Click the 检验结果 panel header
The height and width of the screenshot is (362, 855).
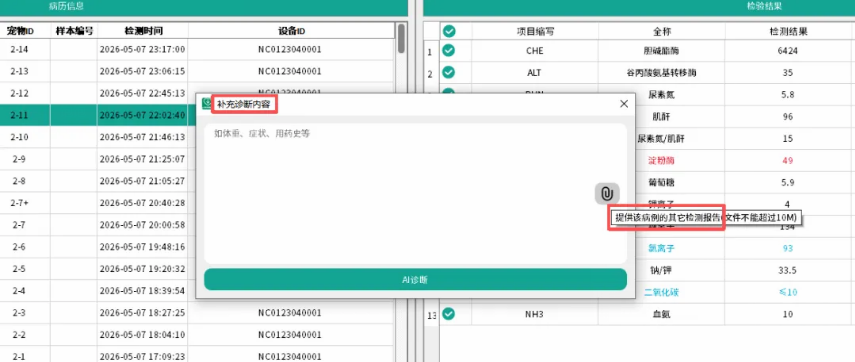click(x=764, y=7)
